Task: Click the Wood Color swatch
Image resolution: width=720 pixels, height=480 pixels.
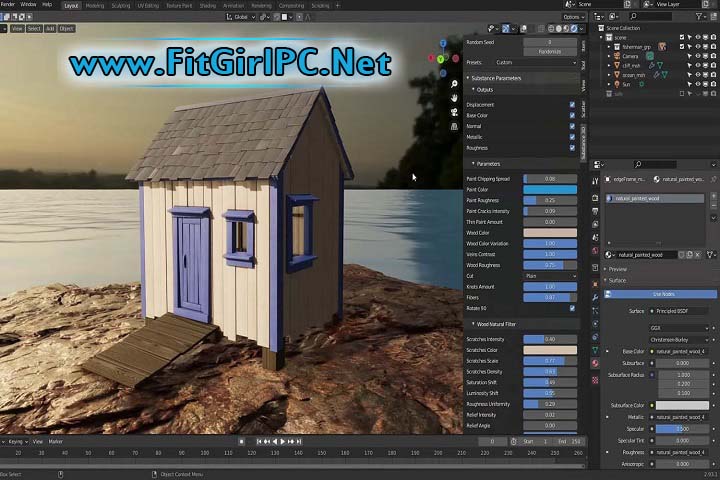Action: 549,233
